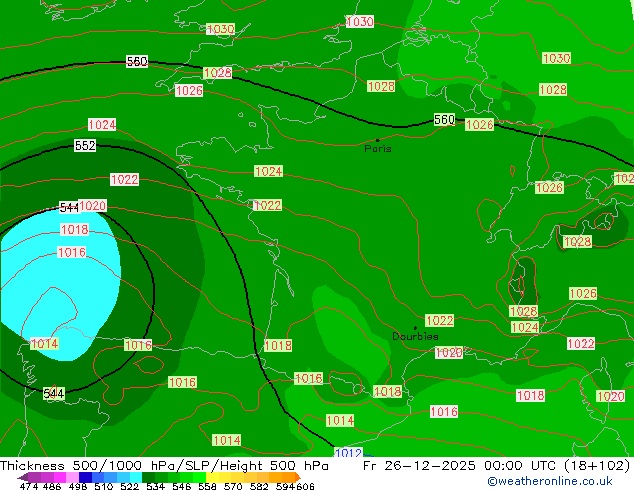Select the cyan swatch in thickness legend
The height and width of the screenshot is (490, 634).
click(136, 477)
